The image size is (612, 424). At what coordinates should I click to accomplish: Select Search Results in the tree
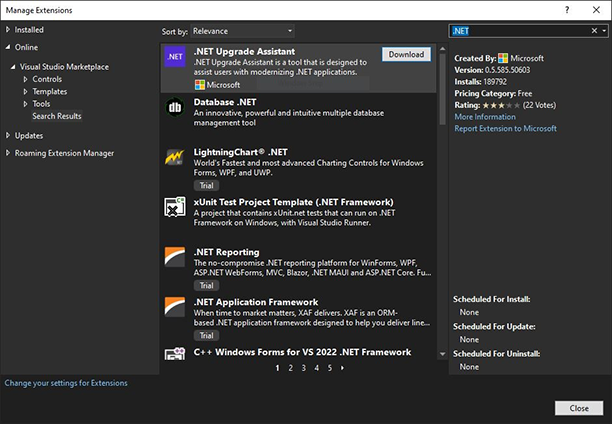57,116
